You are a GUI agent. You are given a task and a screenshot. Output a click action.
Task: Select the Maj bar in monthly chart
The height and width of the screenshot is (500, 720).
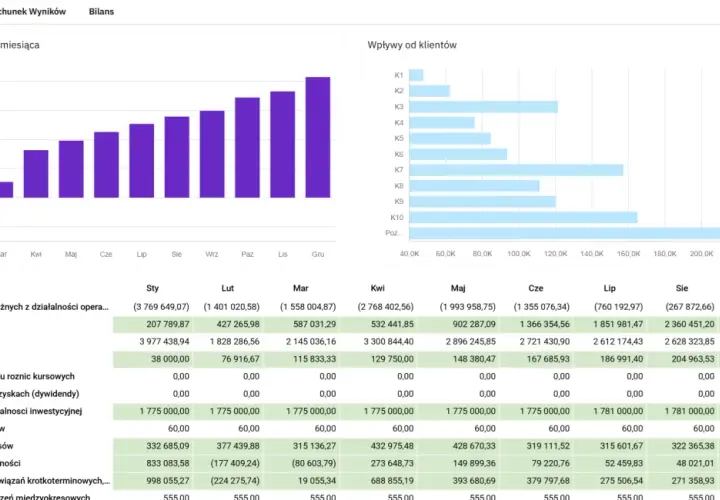click(71, 169)
